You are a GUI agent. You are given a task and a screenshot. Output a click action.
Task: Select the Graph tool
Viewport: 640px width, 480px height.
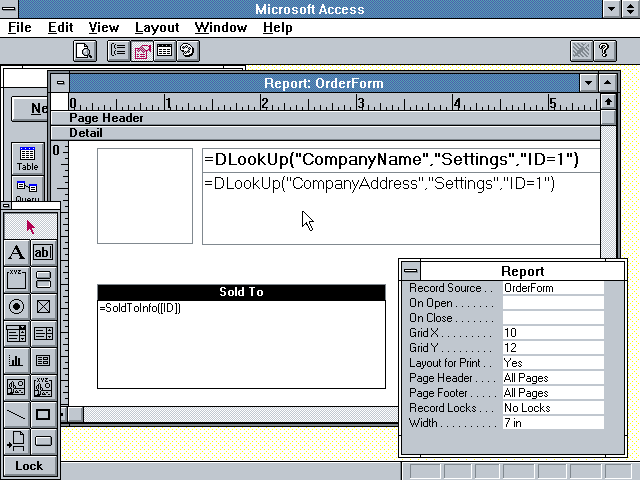click(17, 360)
